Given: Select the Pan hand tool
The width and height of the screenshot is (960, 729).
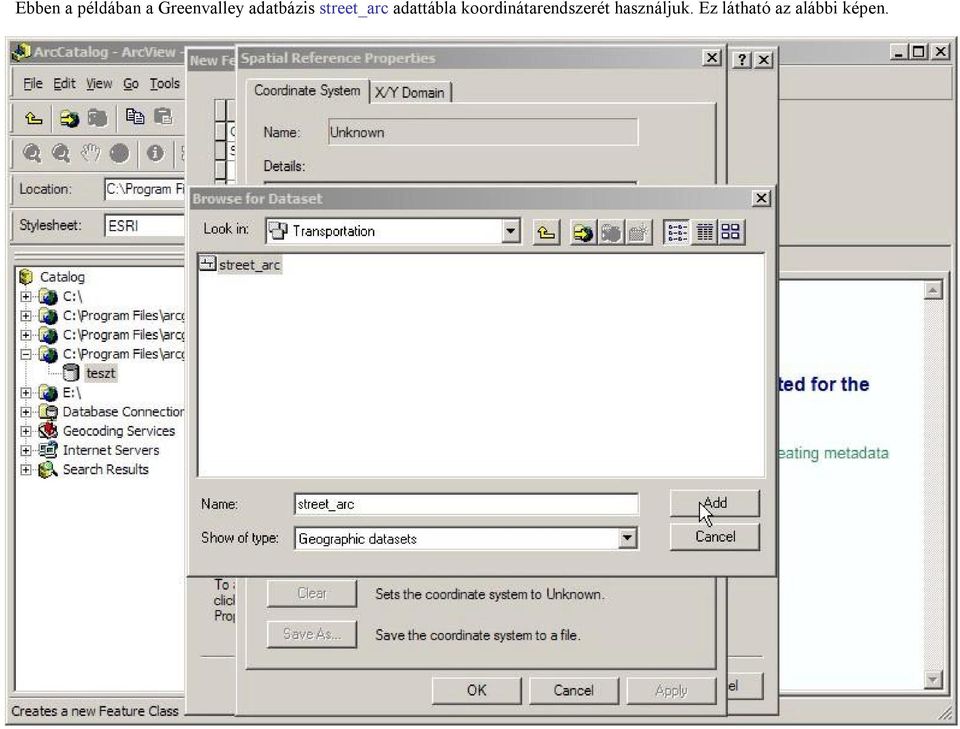Looking at the screenshot, I should [90, 153].
